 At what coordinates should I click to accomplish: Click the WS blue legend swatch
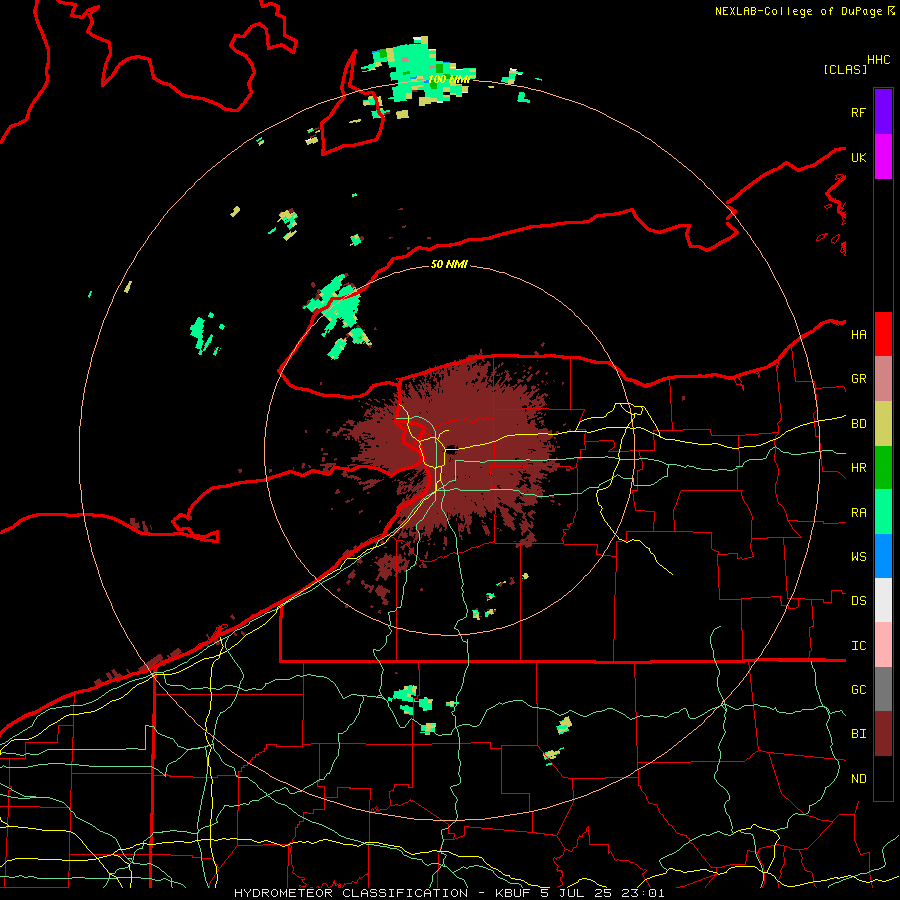pos(883,556)
